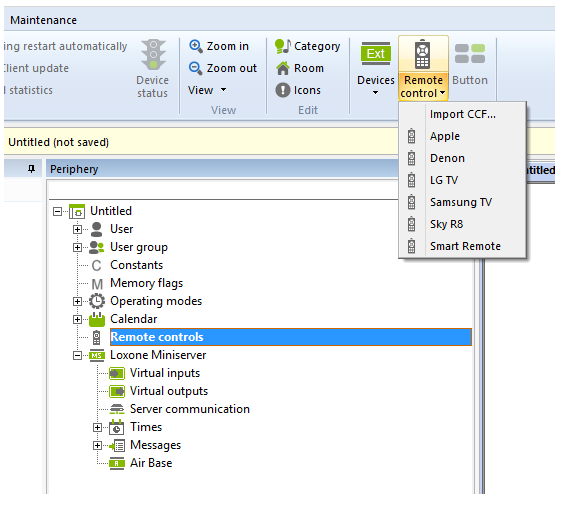This screenshot has width=564, height=510.
Task: Click the Device status traffic light icon
Action: [153, 54]
